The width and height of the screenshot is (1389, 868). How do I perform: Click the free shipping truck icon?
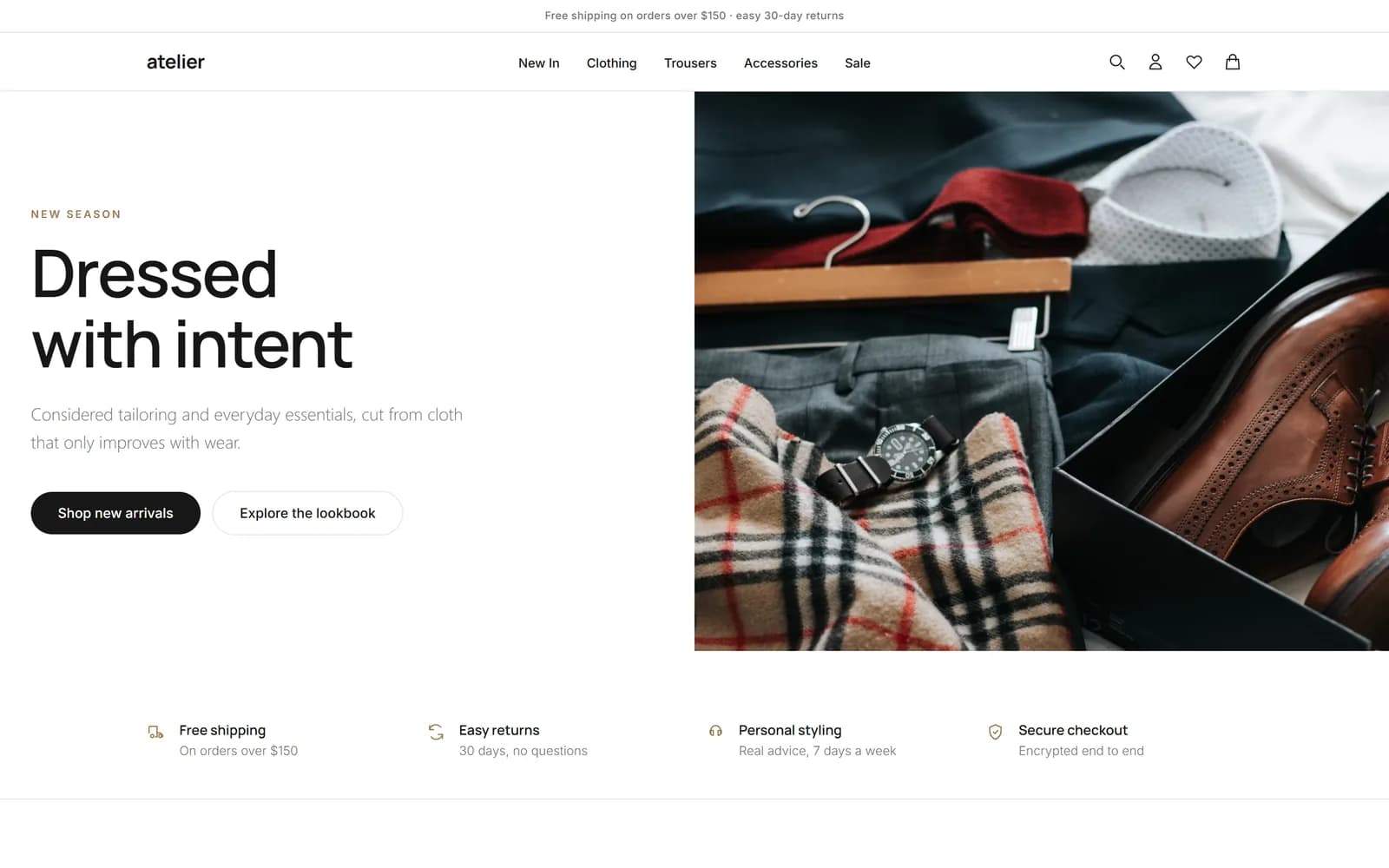click(155, 732)
